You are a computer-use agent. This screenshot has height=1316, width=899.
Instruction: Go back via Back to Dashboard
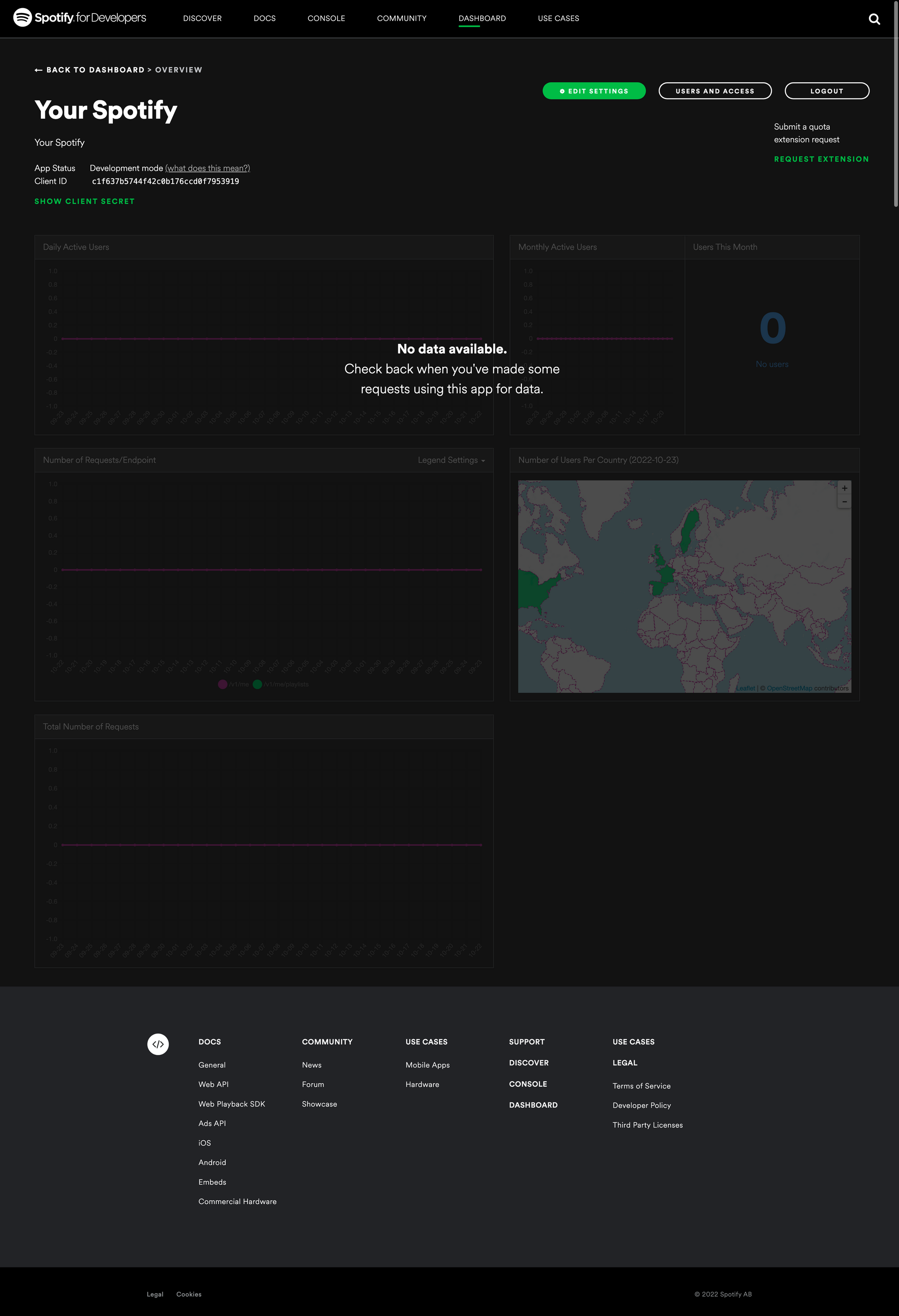pyautogui.click(x=95, y=70)
